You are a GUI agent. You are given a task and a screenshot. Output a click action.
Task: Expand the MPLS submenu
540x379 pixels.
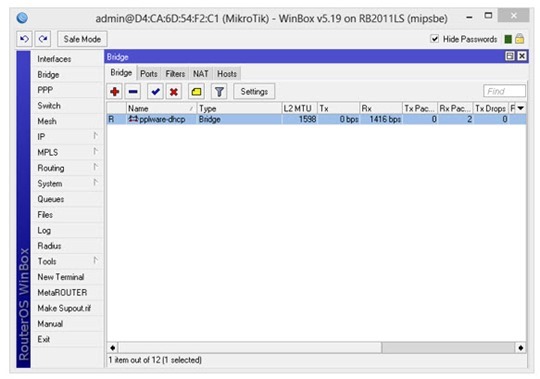point(67,152)
